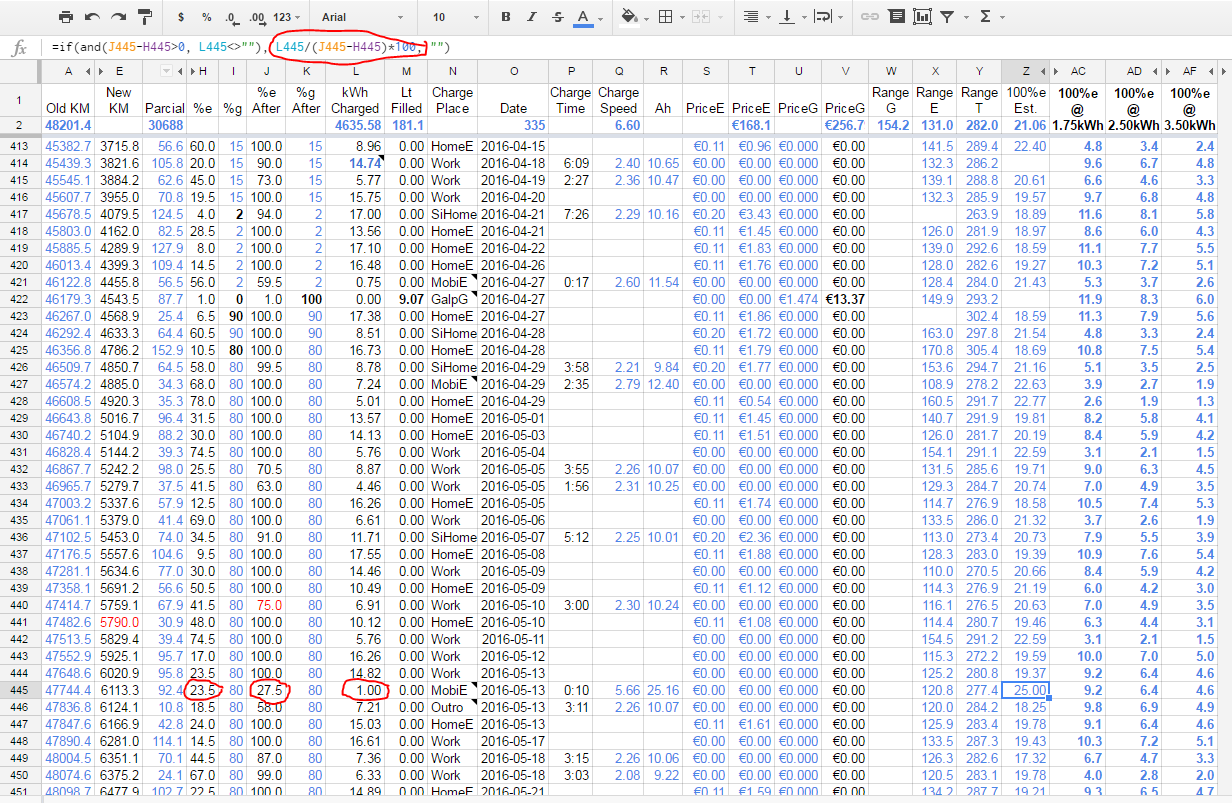Toggle italic text style

[x=532, y=17]
